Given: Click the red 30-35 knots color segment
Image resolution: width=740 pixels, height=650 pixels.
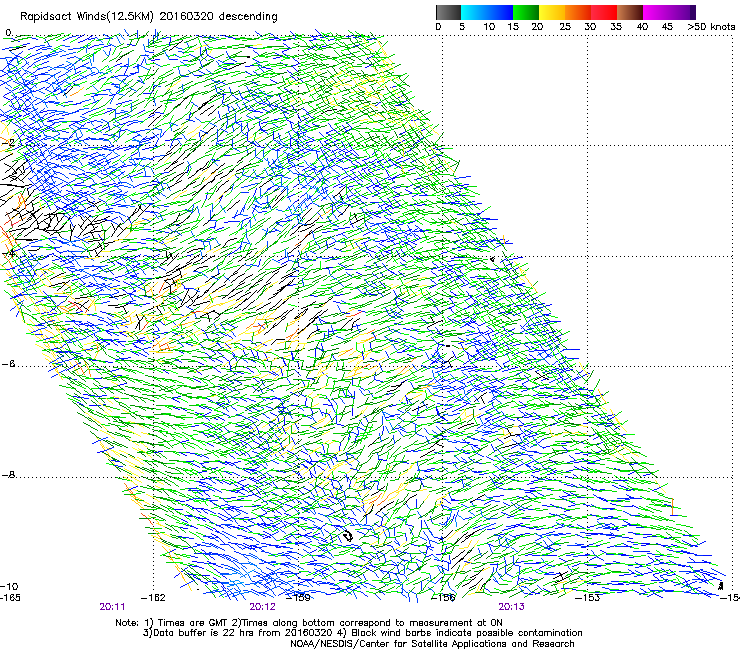Looking at the screenshot, I should point(604,12).
